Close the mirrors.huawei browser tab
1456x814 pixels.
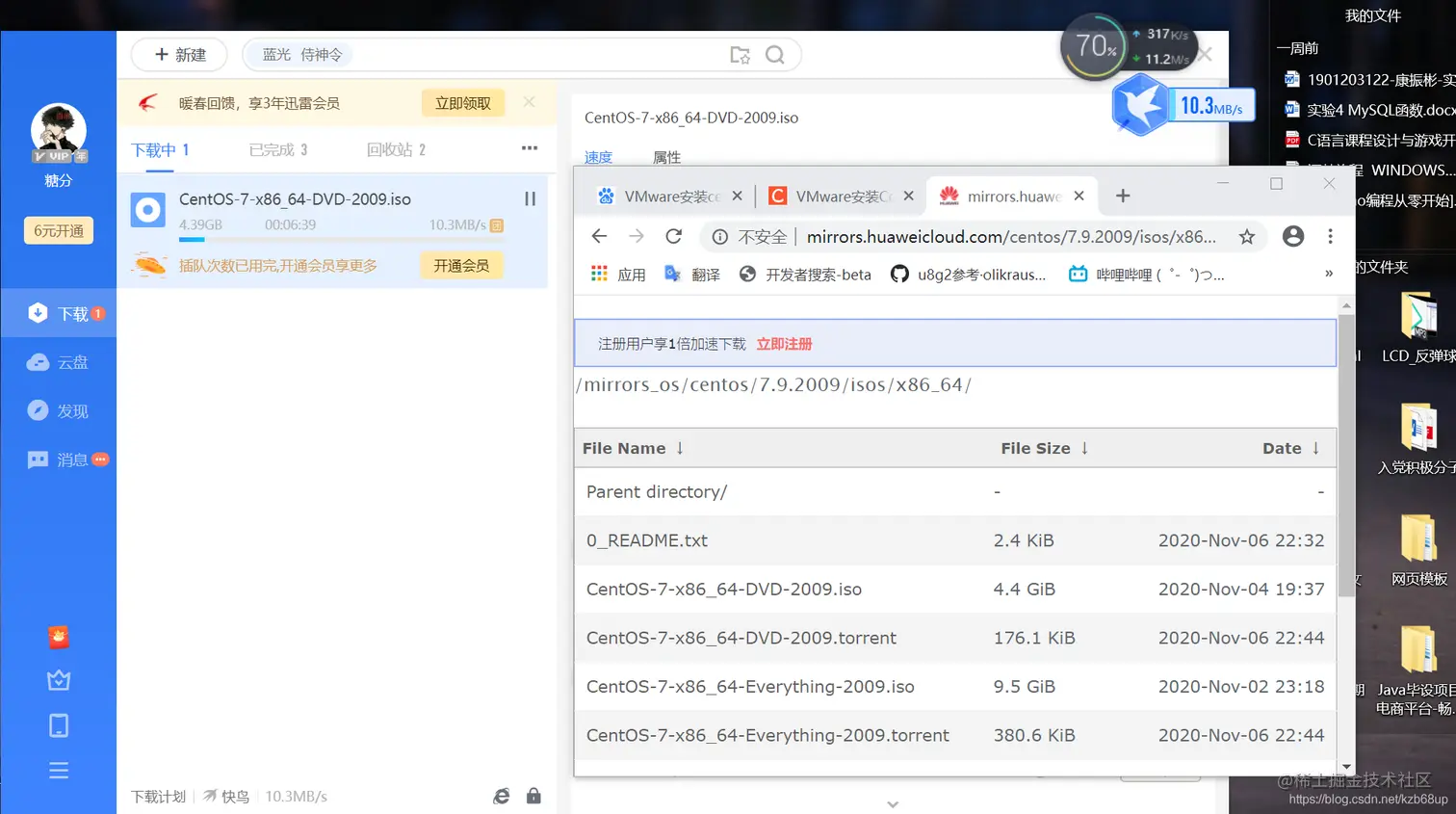point(1079,196)
